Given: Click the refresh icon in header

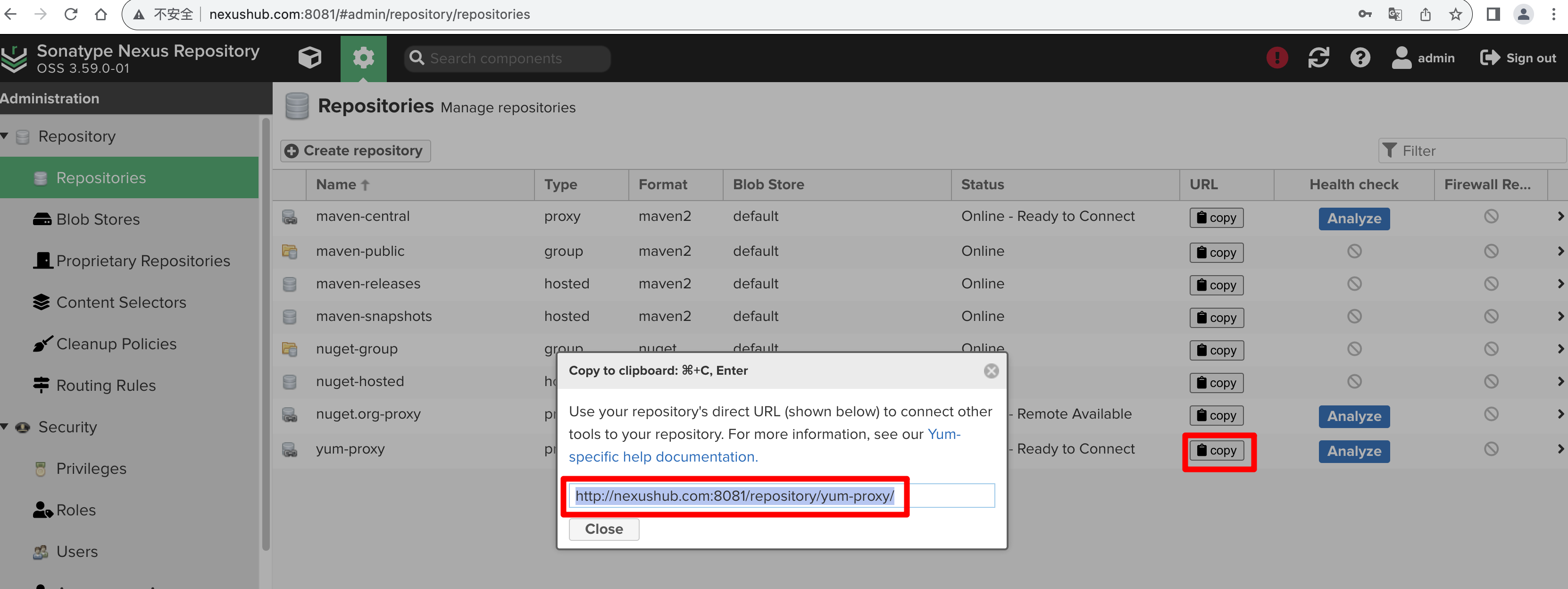Looking at the screenshot, I should tap(1318, 59).
